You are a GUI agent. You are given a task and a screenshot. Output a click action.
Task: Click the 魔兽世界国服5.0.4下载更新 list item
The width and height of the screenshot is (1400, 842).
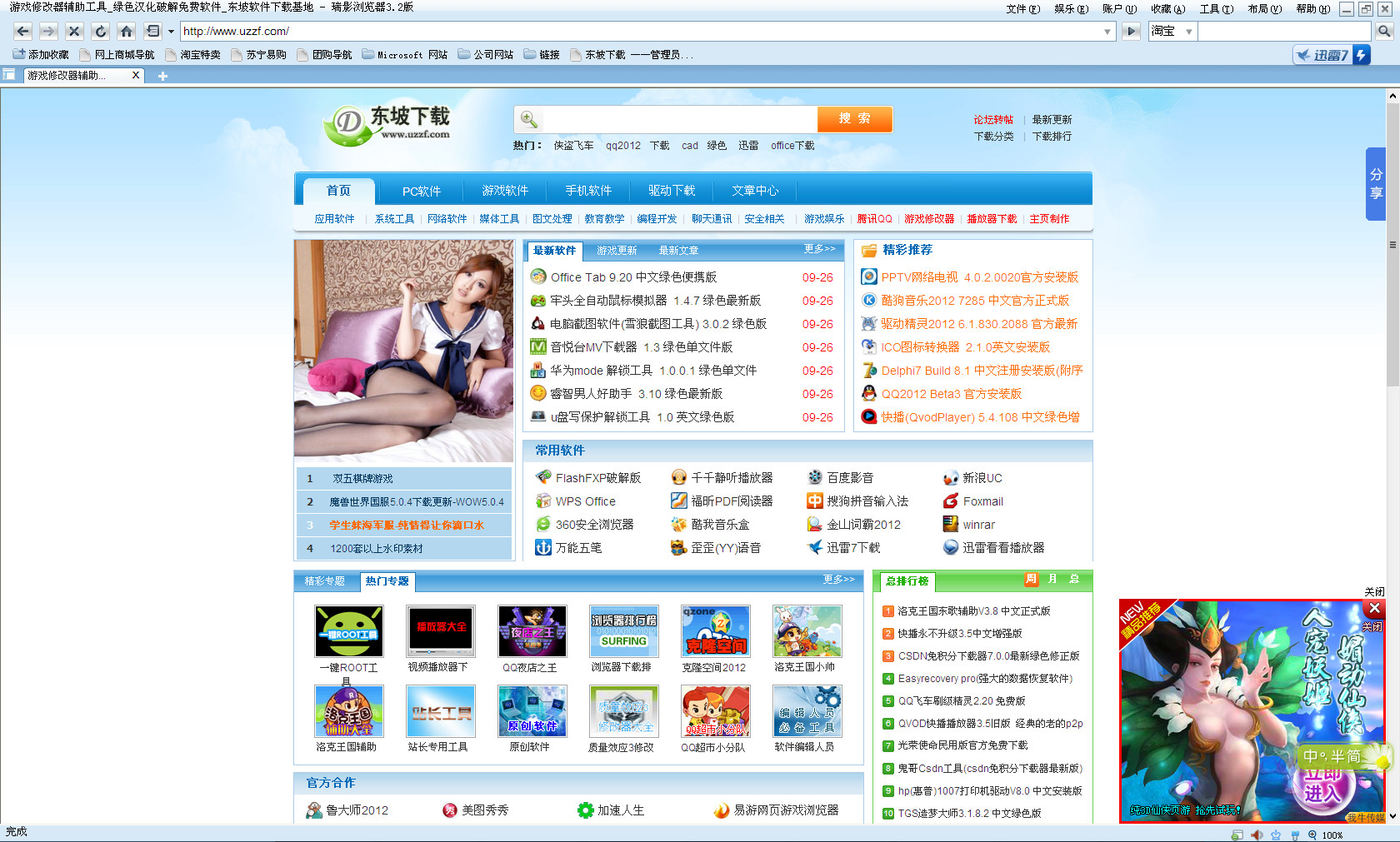[416, 502]
